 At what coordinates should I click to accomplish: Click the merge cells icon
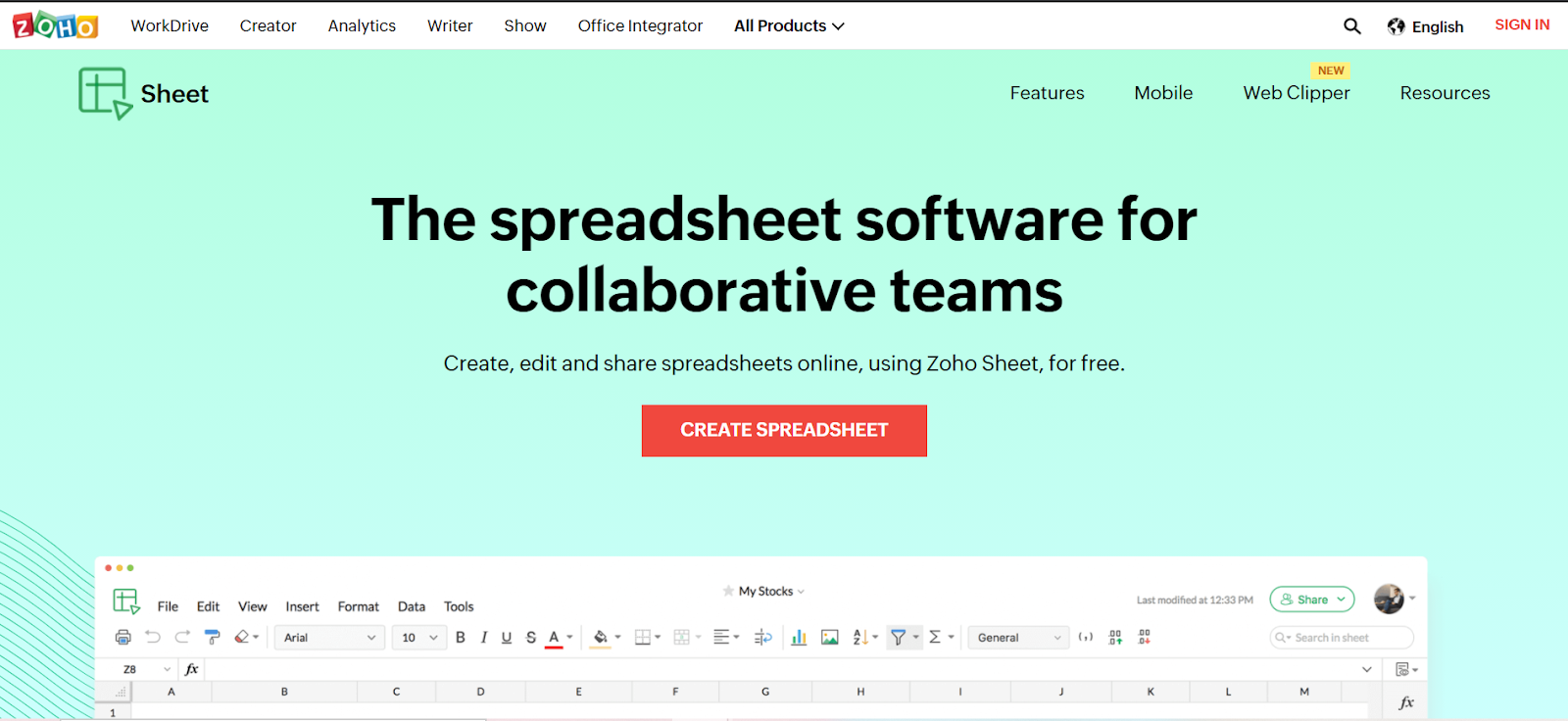(682, 638)
